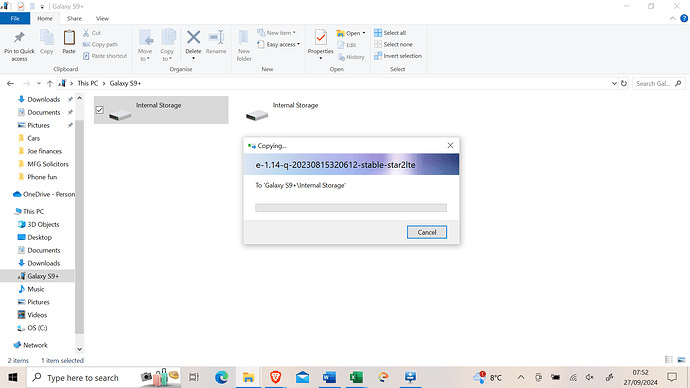Open the File menu tab
This screenshot has height=388, width=690.
[15, 18]
